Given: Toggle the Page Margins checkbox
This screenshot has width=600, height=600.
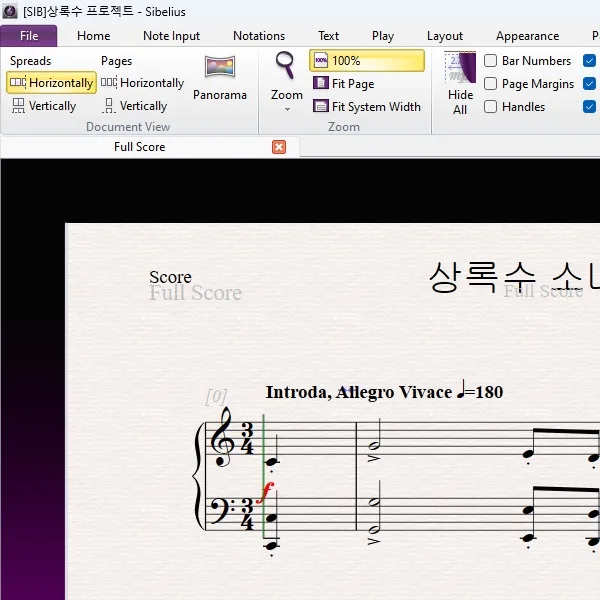Looking at the screenshot, I should click(x=491, y=84).
